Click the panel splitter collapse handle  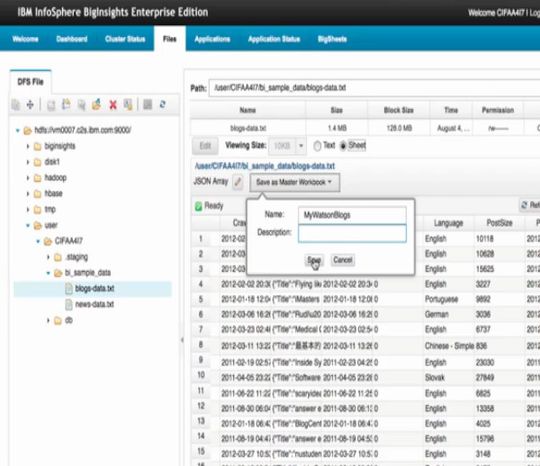pos(182,340)
